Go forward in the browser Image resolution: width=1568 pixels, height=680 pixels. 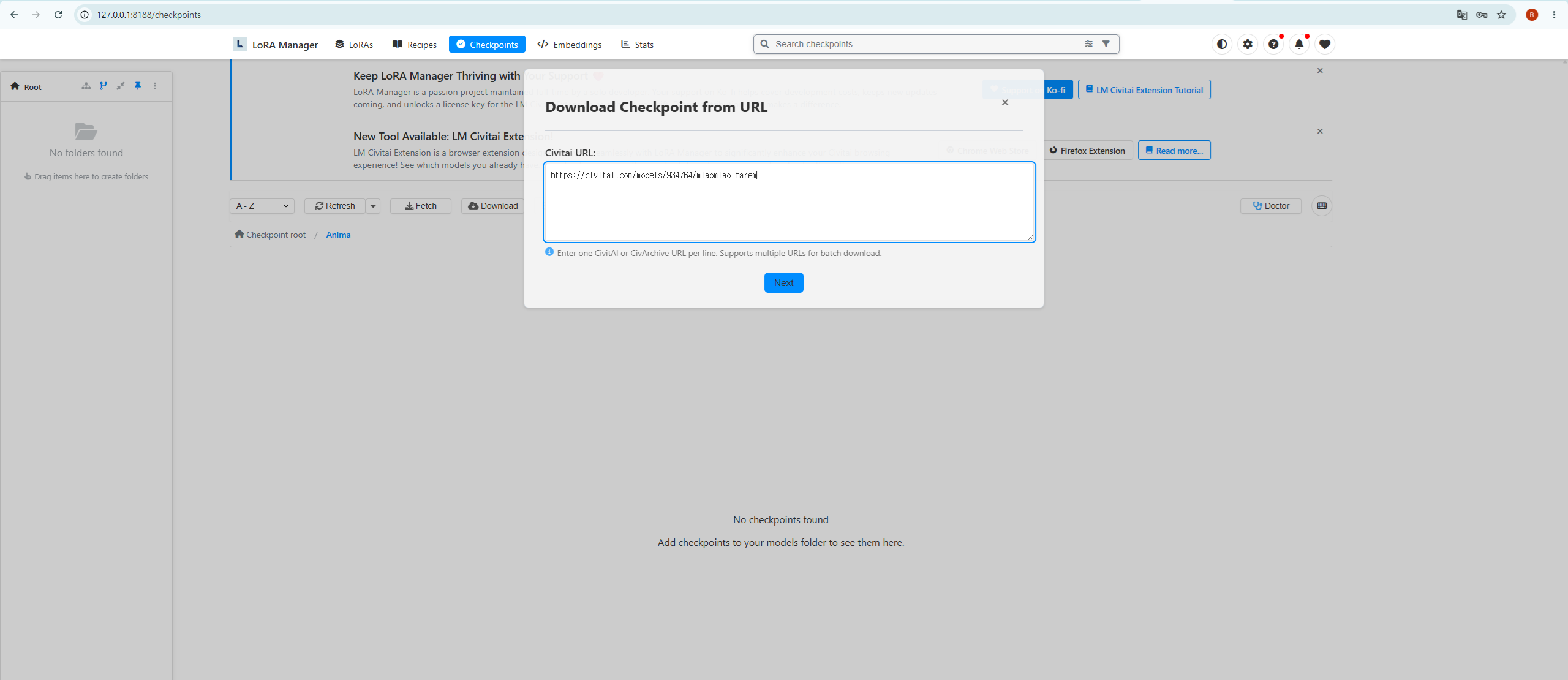pyautogui.click(x=36, y=15)
